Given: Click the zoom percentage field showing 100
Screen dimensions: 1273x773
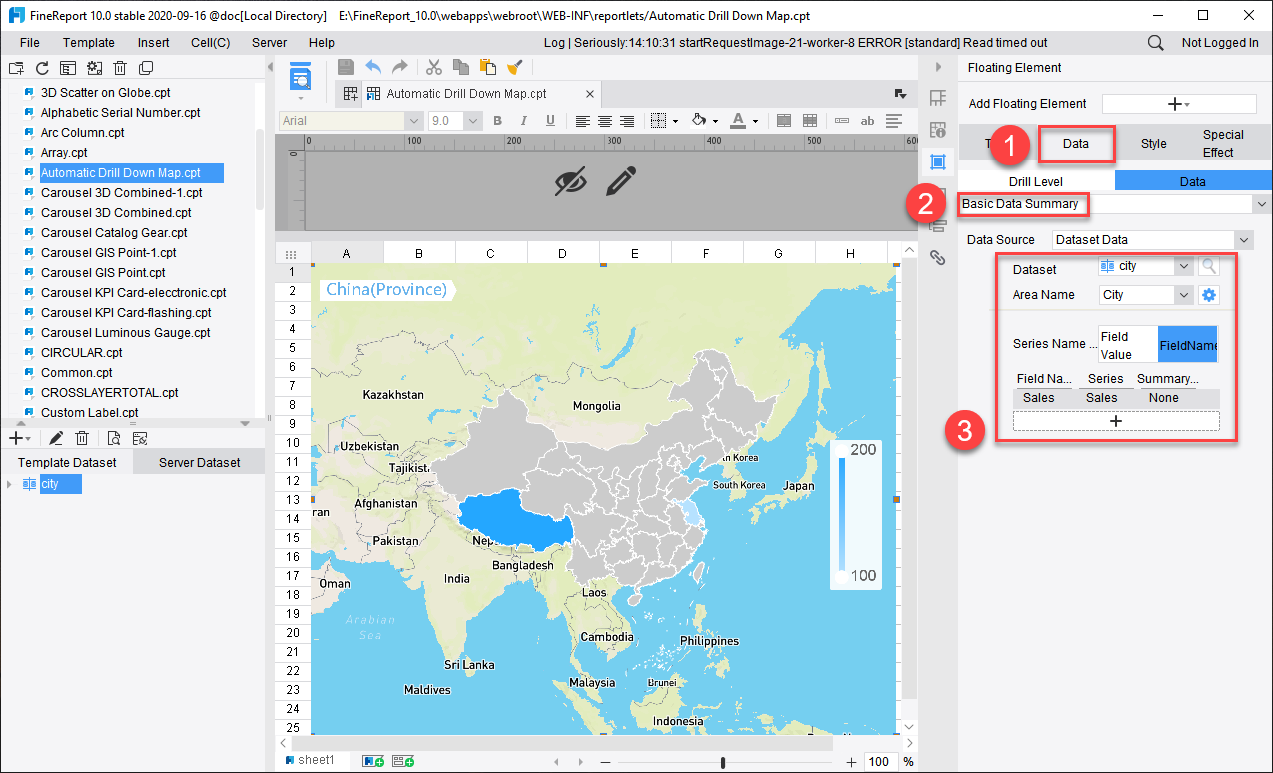Looking at the screenshot, I should (880, 762).
